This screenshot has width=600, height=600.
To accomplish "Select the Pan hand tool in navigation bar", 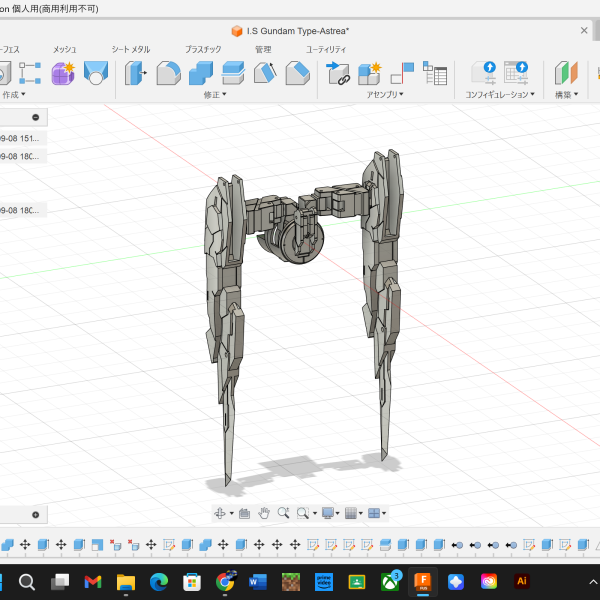I will coord(264,513).
